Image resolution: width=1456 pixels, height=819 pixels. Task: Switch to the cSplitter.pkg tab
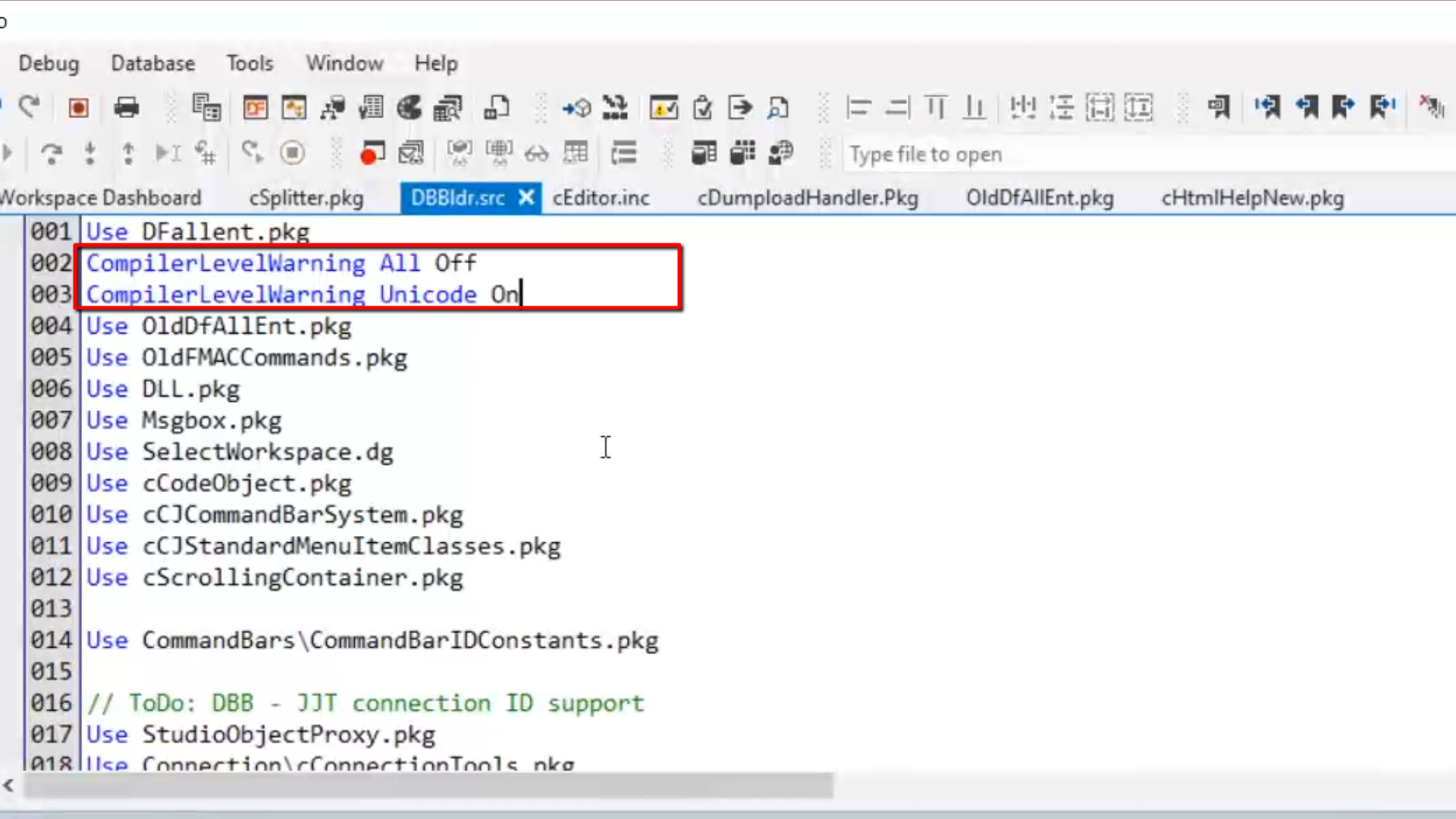tap(306, 198)
